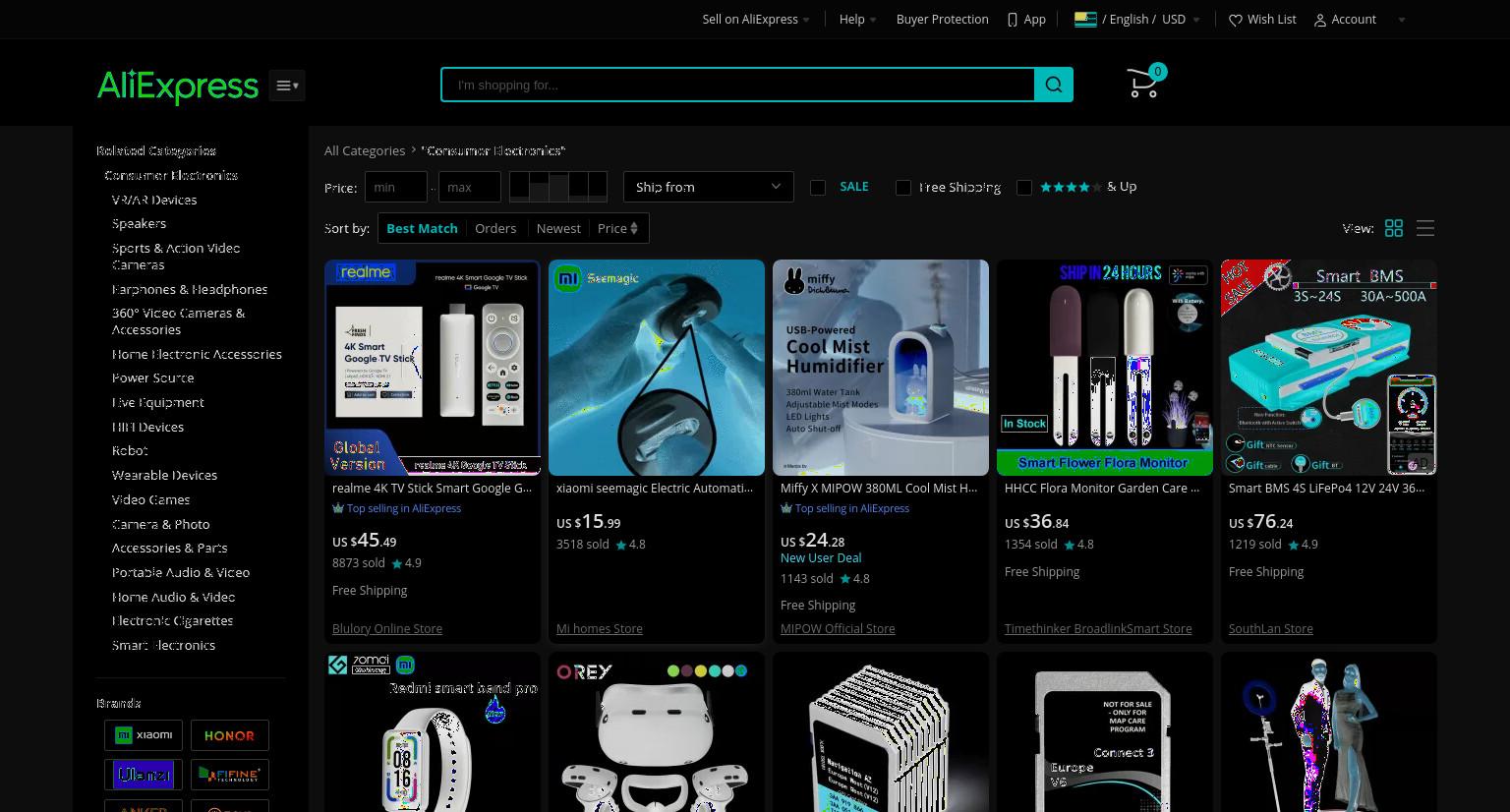
Task: Click crown icon on Miffy humidifier listing
Action: [x=786, y=508]
